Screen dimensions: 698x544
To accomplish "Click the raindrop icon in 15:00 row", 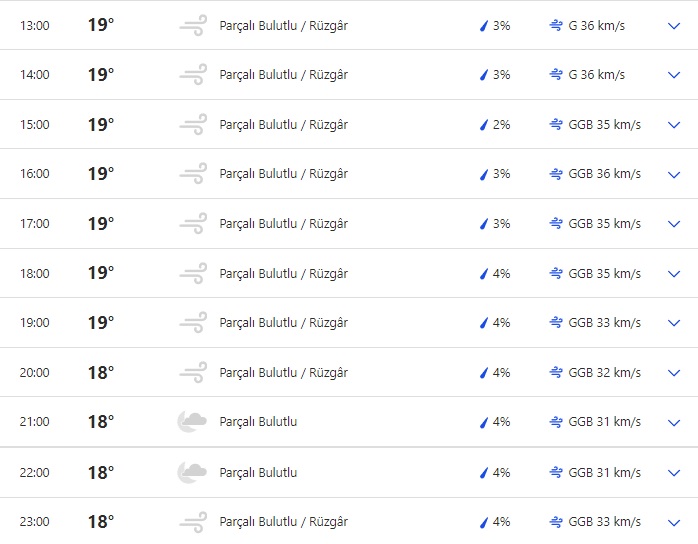I will tap(484, 125).
